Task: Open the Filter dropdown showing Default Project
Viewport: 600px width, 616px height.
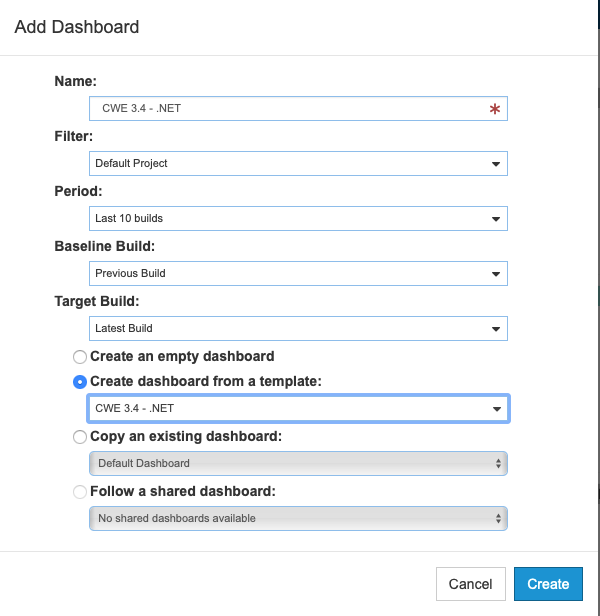Action: [298, 163]
